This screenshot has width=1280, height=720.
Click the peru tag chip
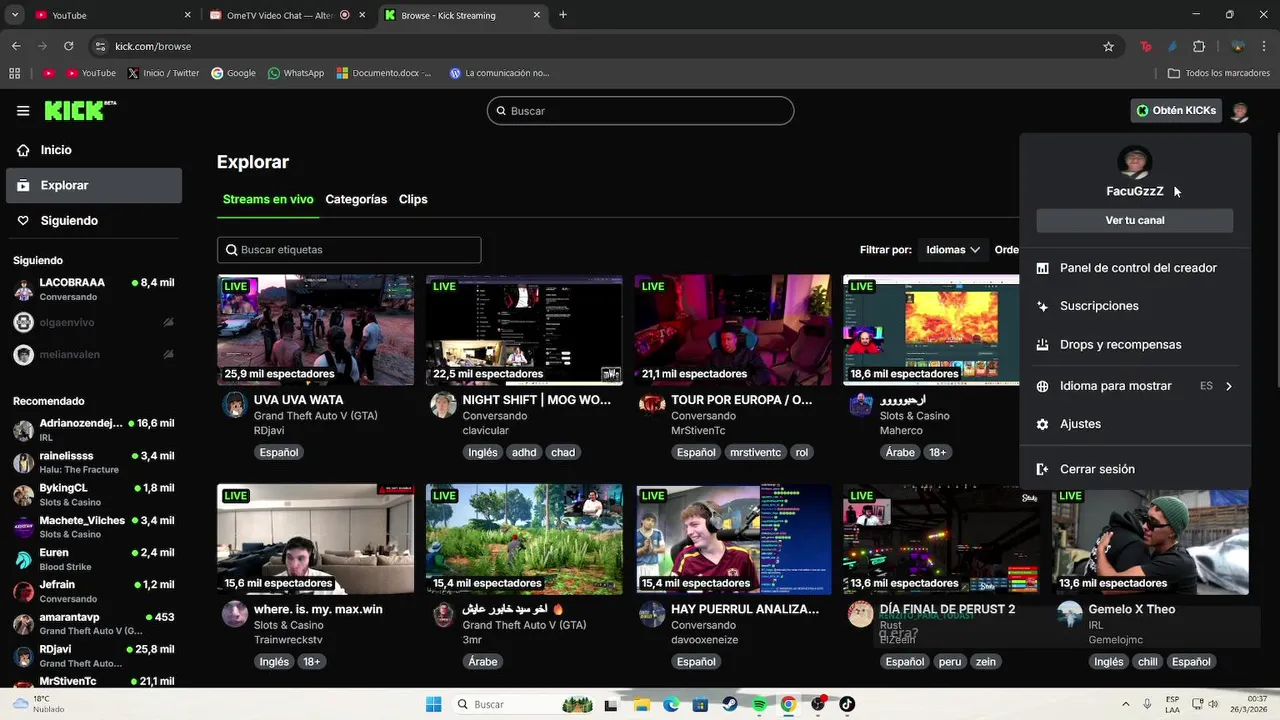coord(950,662)
